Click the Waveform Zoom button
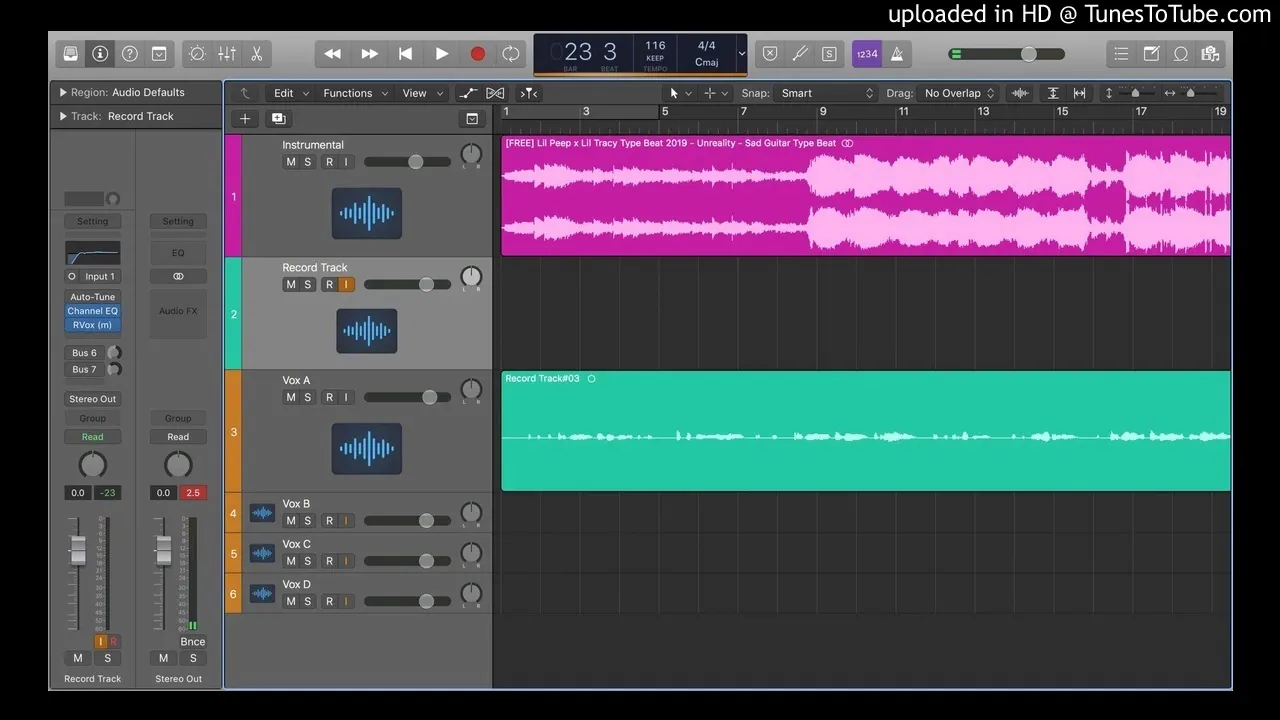The height and width of the screenshot is (720, 1280). [x=1020, y=93]
